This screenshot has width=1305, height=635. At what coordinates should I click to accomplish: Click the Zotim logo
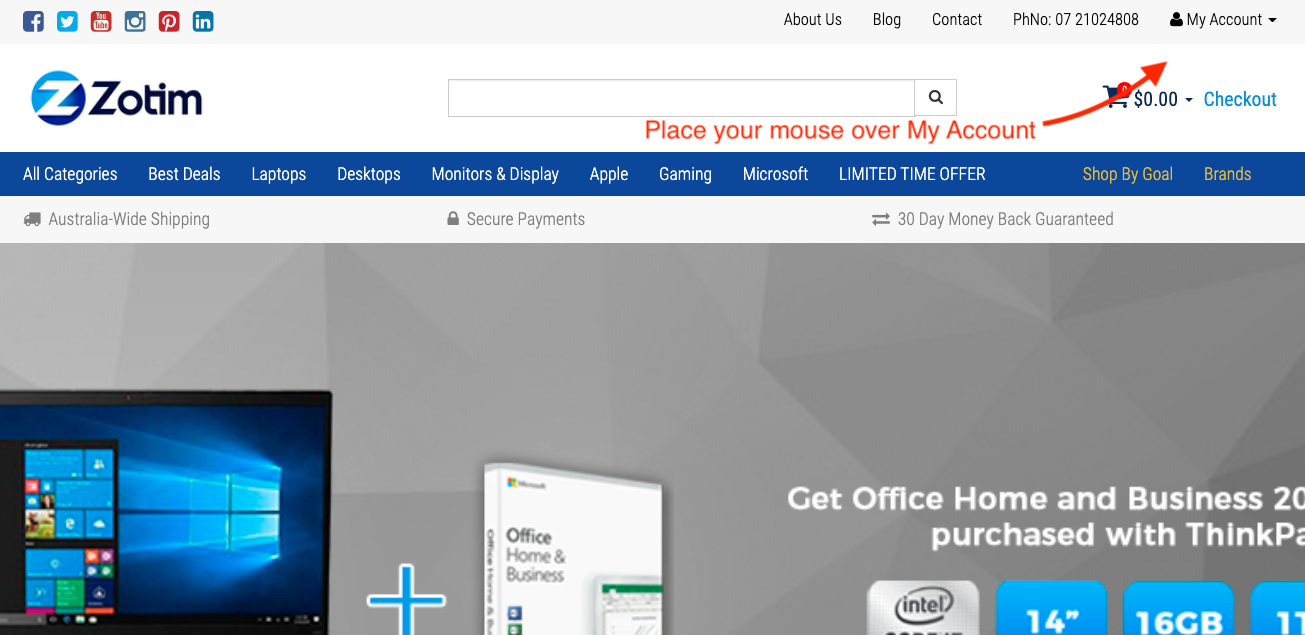pyautogui.click(x=117, y=98)
